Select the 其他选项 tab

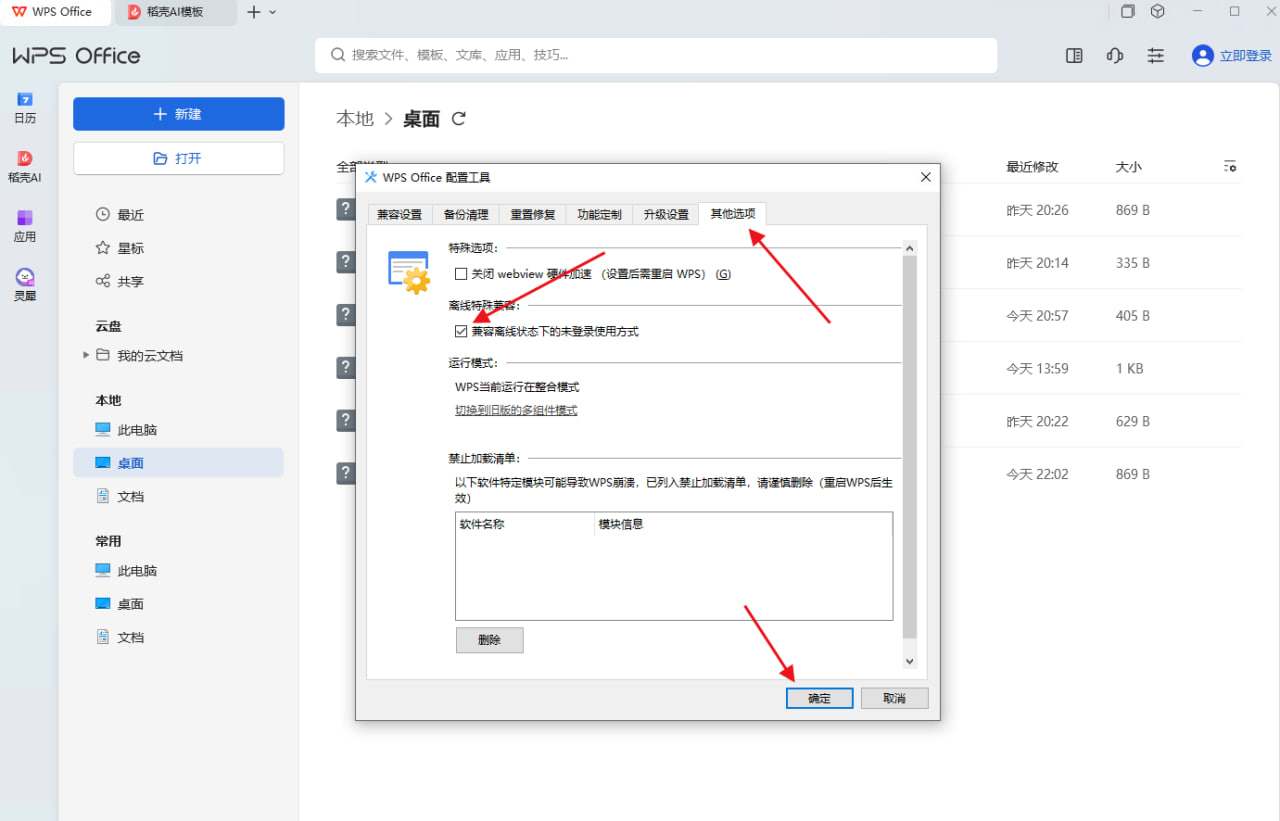[x=733, y=213]
